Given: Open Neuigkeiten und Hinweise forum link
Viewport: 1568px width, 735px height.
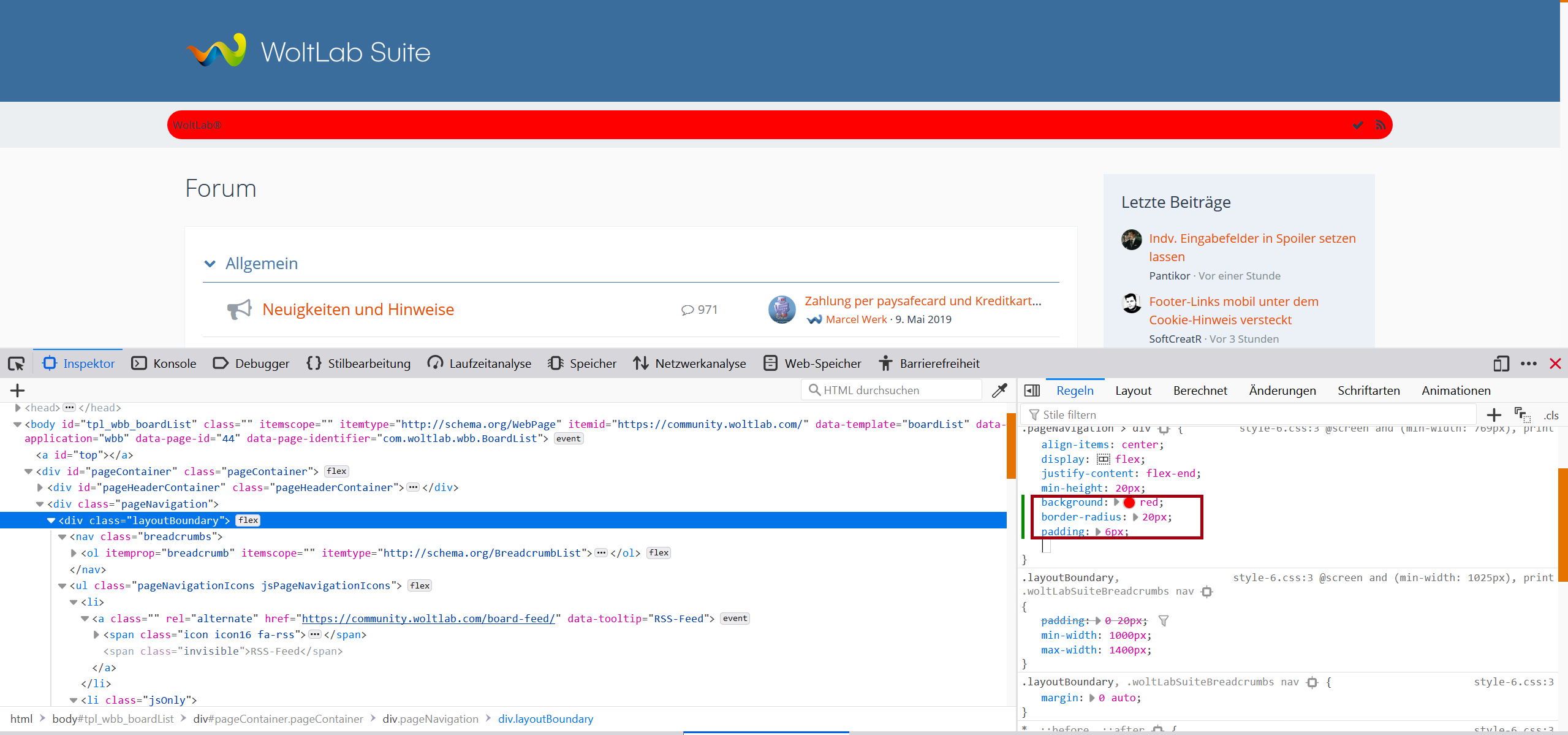Looking at the screenshot, I should point(358,310).
